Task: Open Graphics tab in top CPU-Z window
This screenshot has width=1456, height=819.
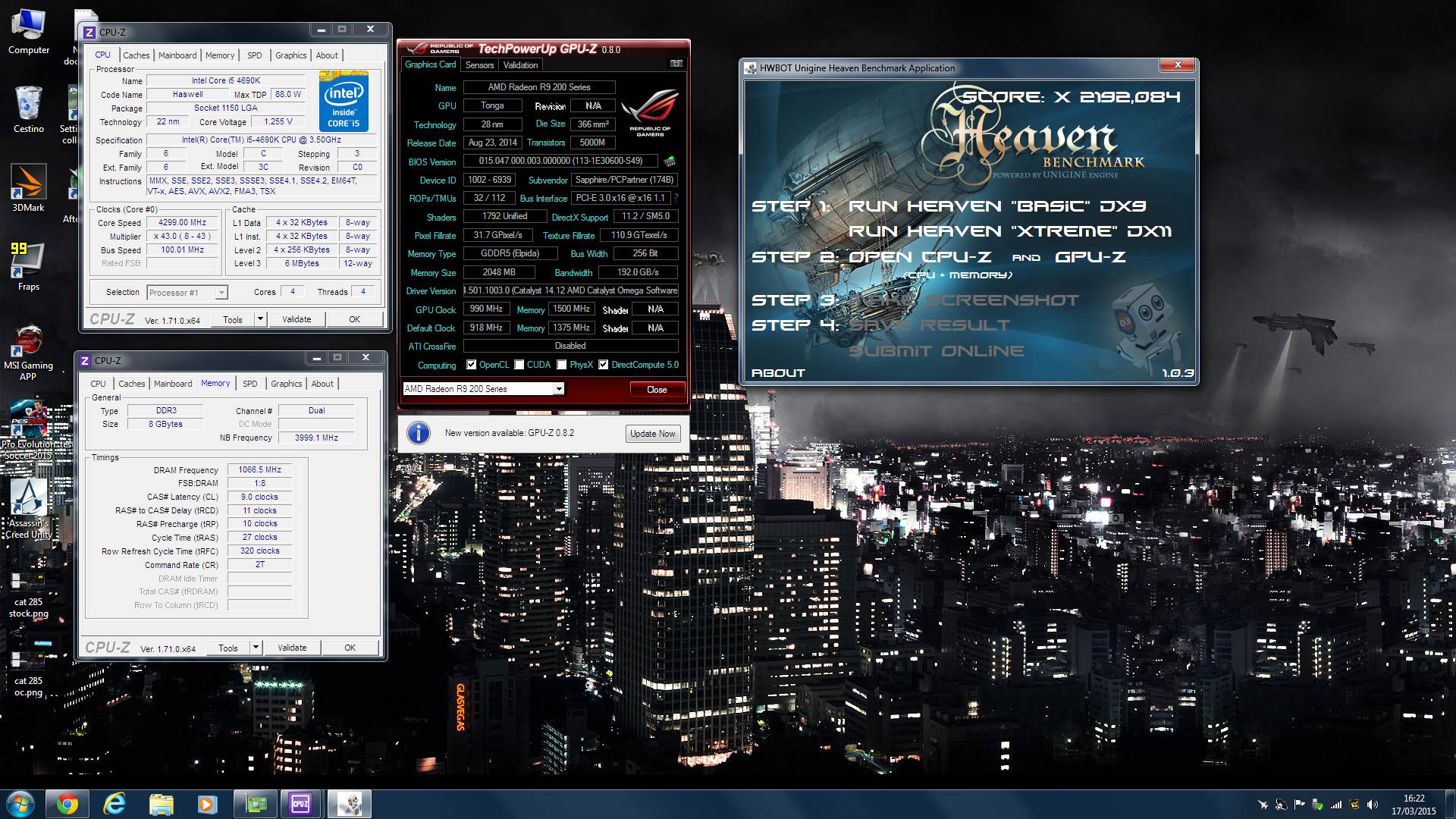Action: pos(291,55)
